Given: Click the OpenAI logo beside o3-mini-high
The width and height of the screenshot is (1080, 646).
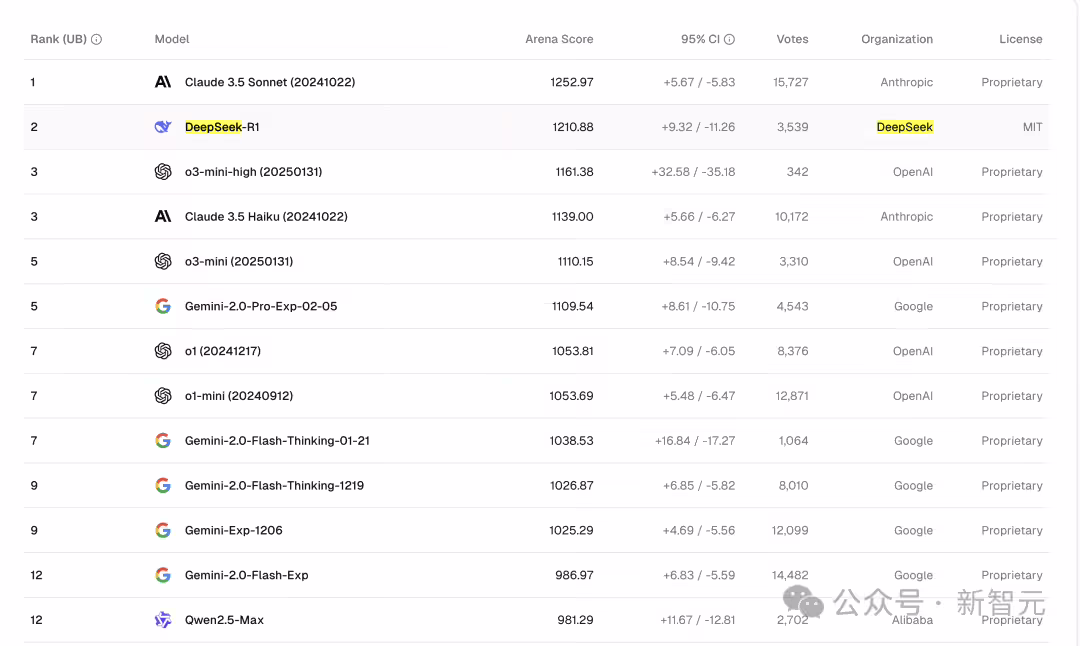Looking at the screenshot, I should [x=163, y=171].
